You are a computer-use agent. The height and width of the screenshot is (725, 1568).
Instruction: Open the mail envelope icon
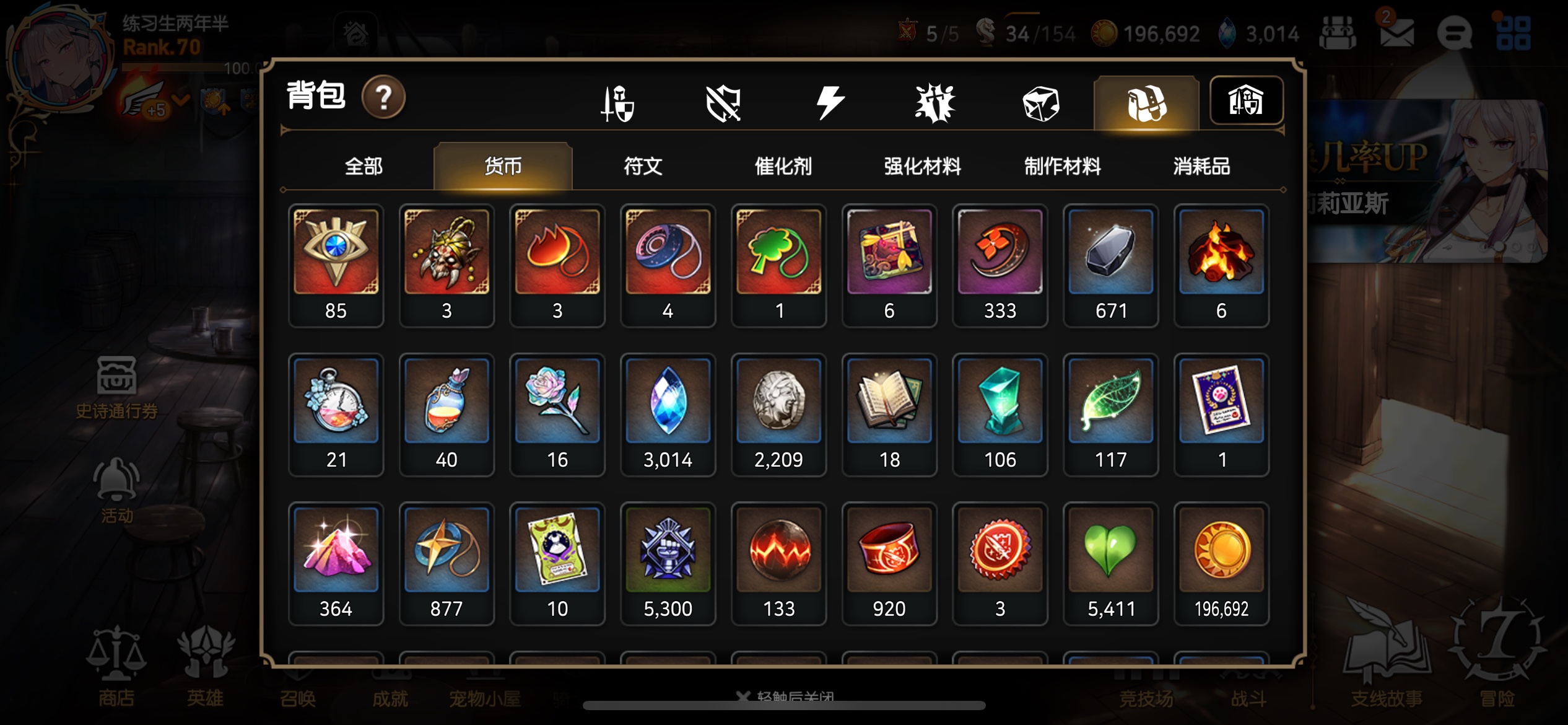click(x=1397, y=32)
